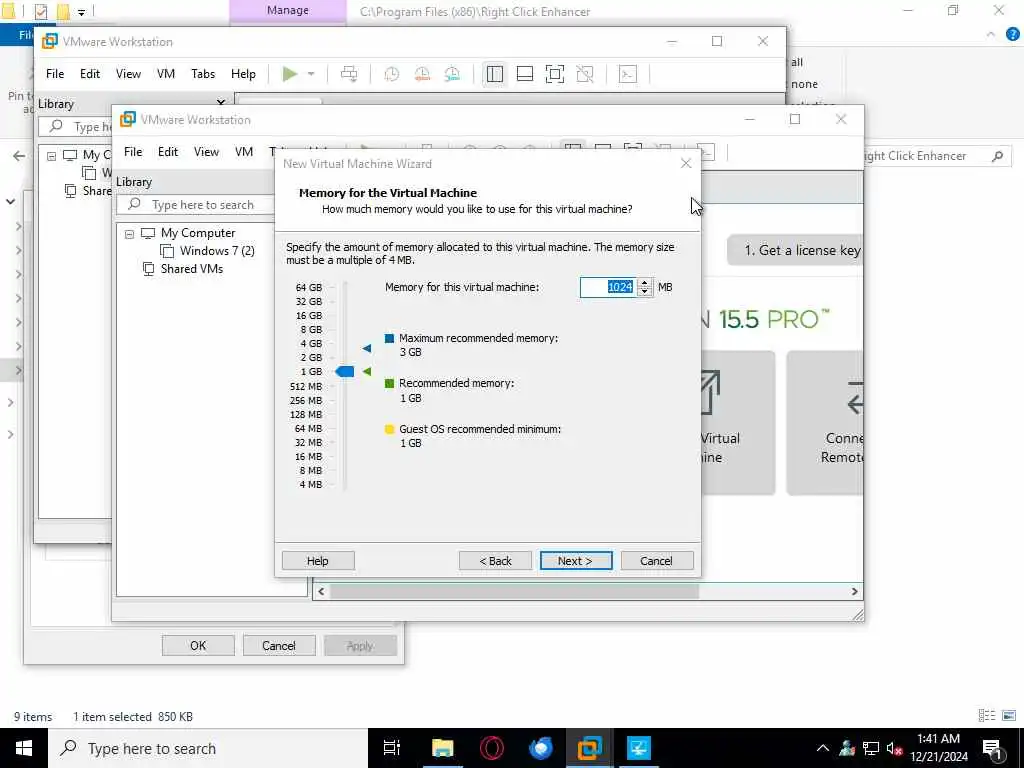Open Opera browser from the taskbar

click(x=492, y=748)
